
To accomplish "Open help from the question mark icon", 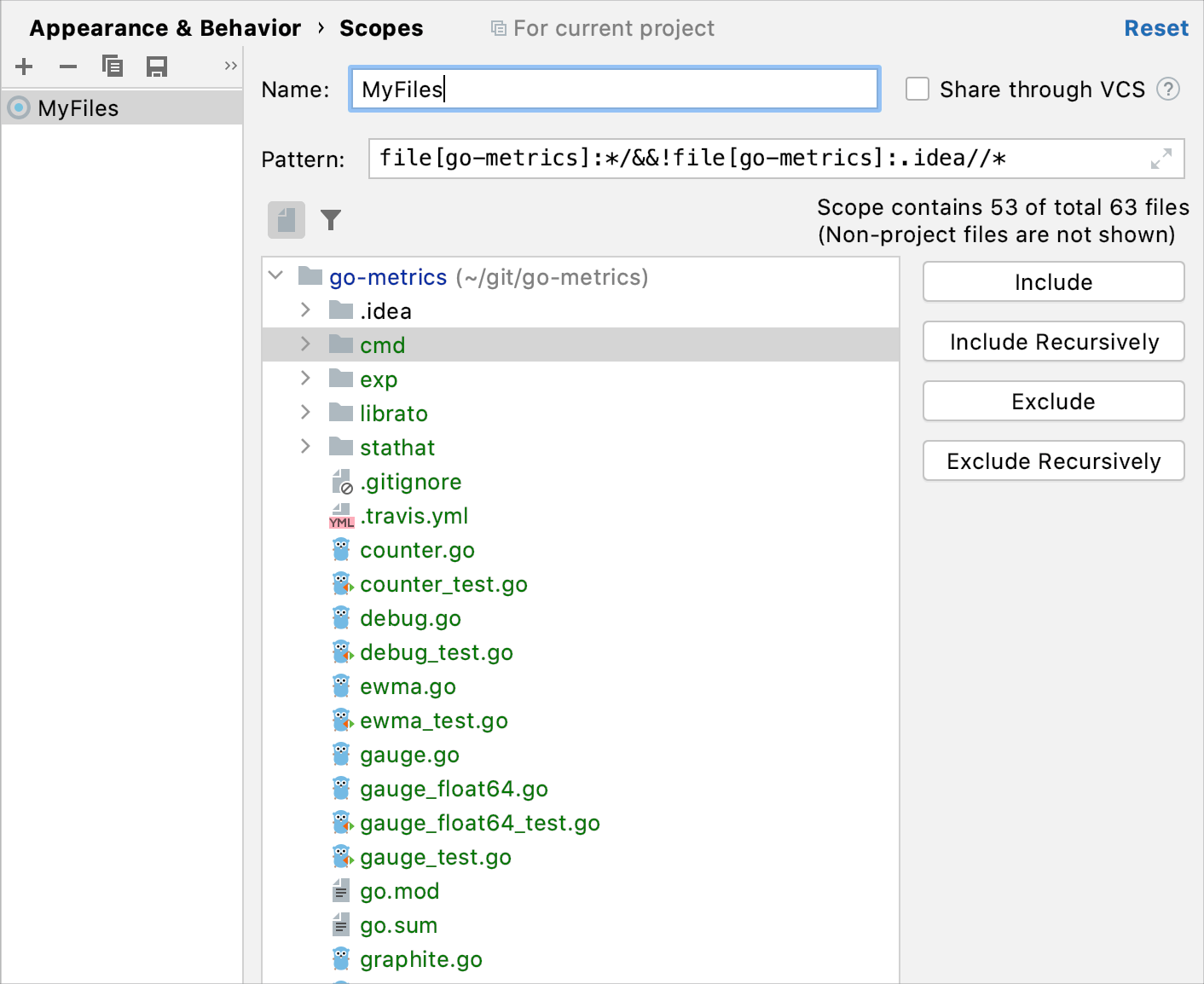I will [x=1168, y=89].
